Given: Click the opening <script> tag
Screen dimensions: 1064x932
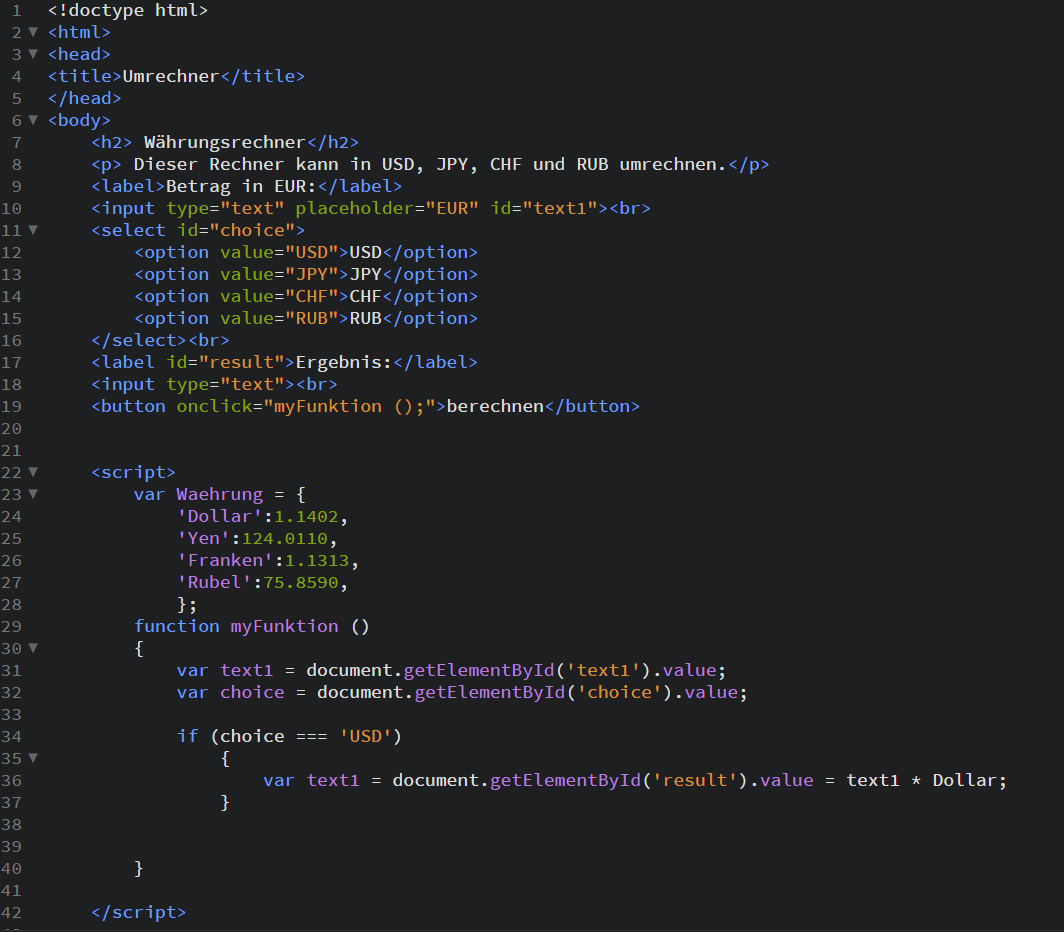Looking at the screenshot, I should click(x=134, y=472).
